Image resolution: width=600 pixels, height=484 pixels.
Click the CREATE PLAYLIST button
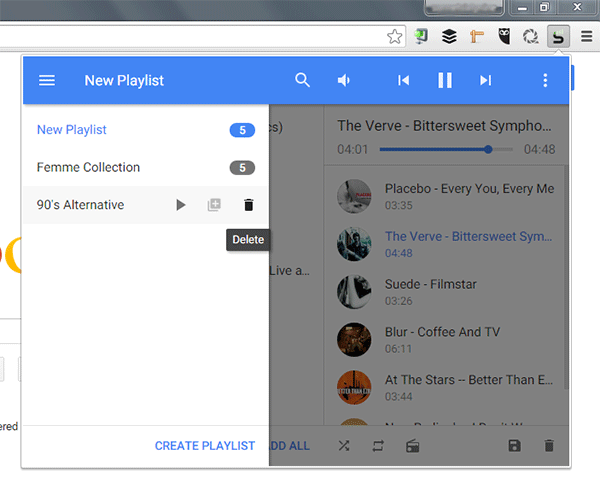pyautogui.click(x=205, y=446)
